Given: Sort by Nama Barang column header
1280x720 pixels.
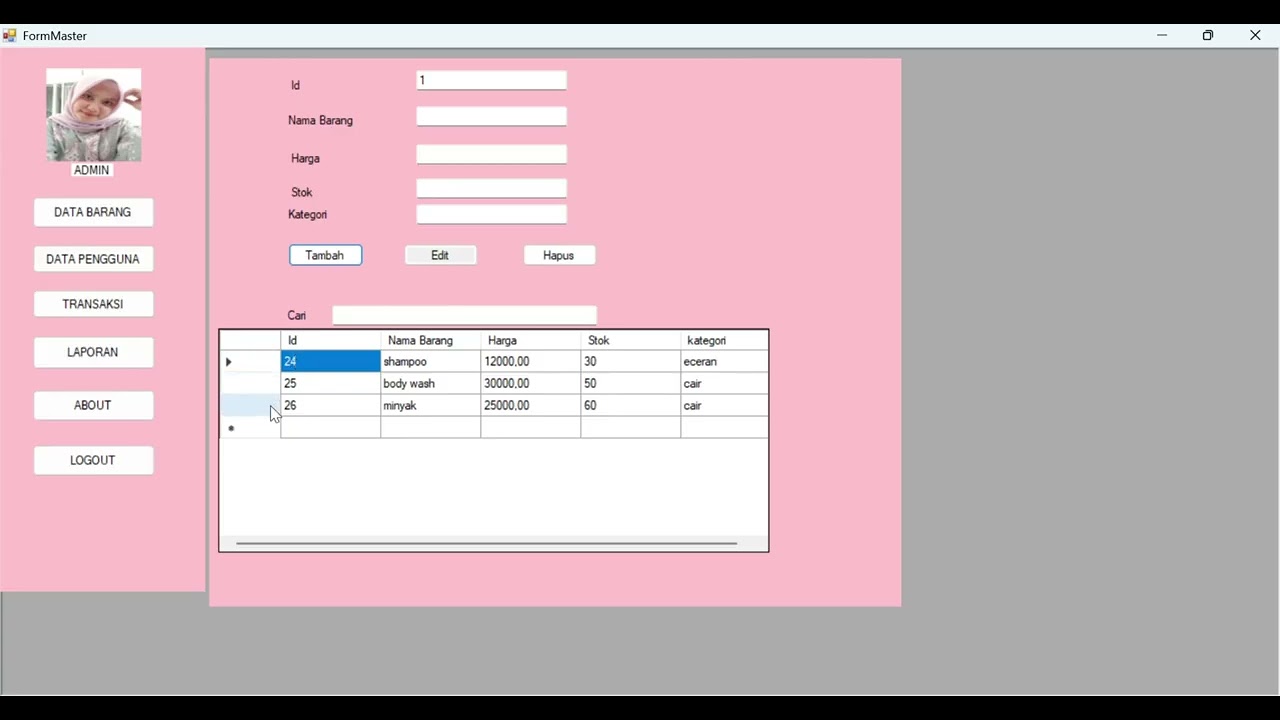Looking at the screenshot, I should pos(431,341).
